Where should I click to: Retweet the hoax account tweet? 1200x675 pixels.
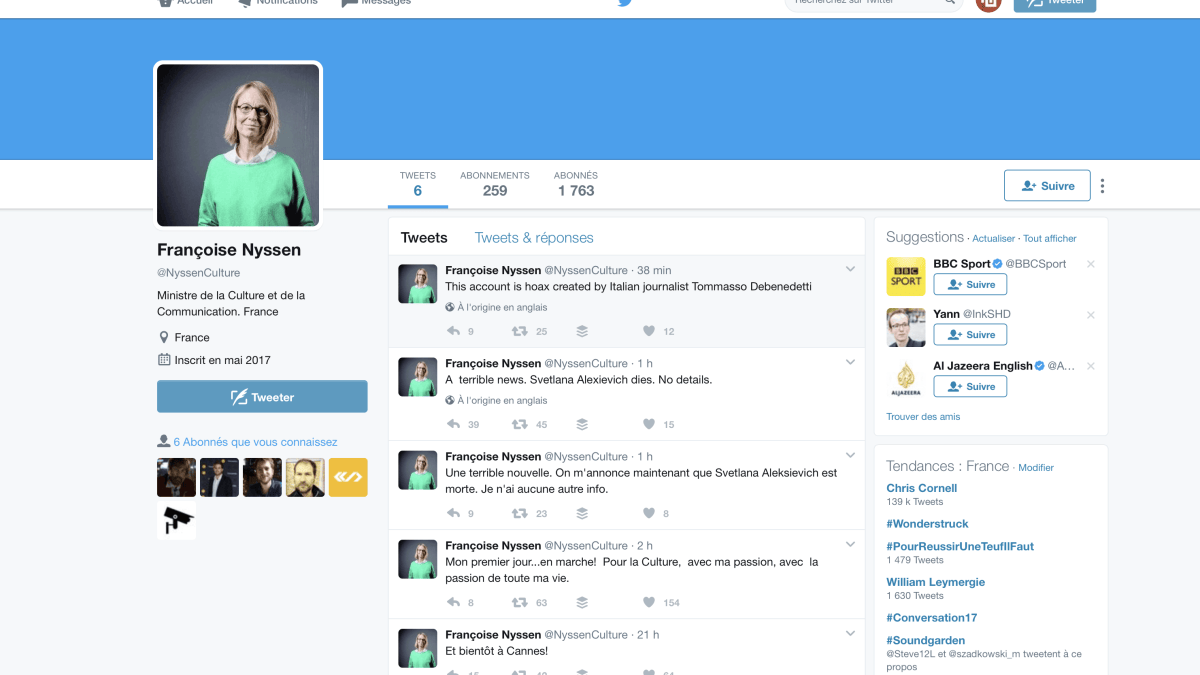(520, 331)
